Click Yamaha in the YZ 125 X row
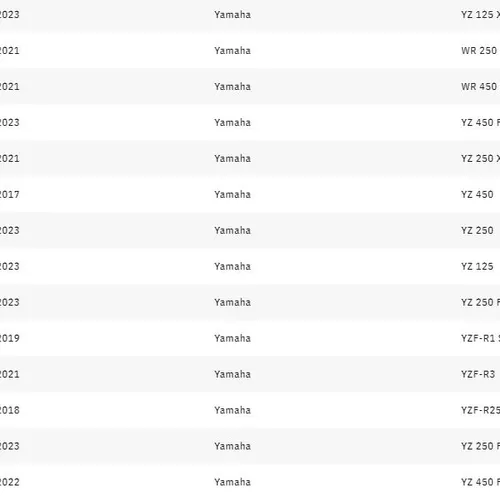 pyautogui.click(x=232, y=15)
